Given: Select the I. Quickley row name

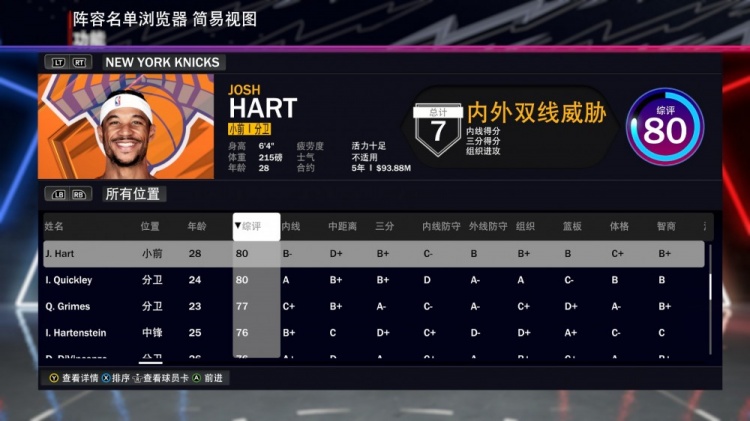Looking at the screenshot, I should (68, 280).
